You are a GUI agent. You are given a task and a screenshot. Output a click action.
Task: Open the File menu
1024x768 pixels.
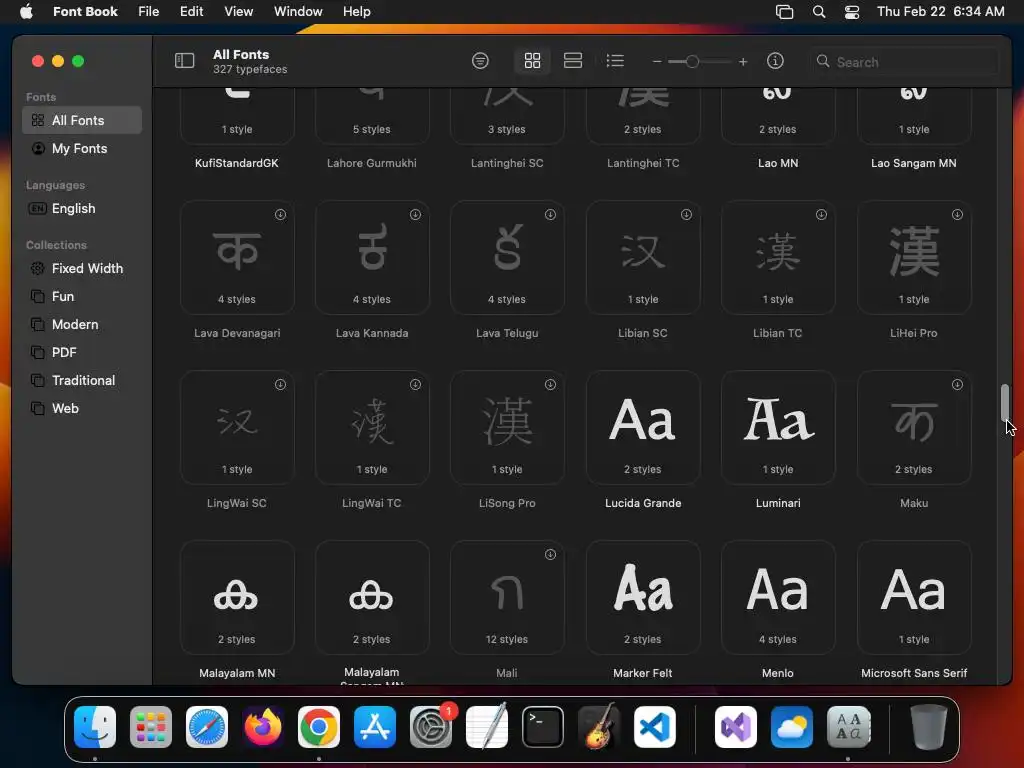[148, 11]
